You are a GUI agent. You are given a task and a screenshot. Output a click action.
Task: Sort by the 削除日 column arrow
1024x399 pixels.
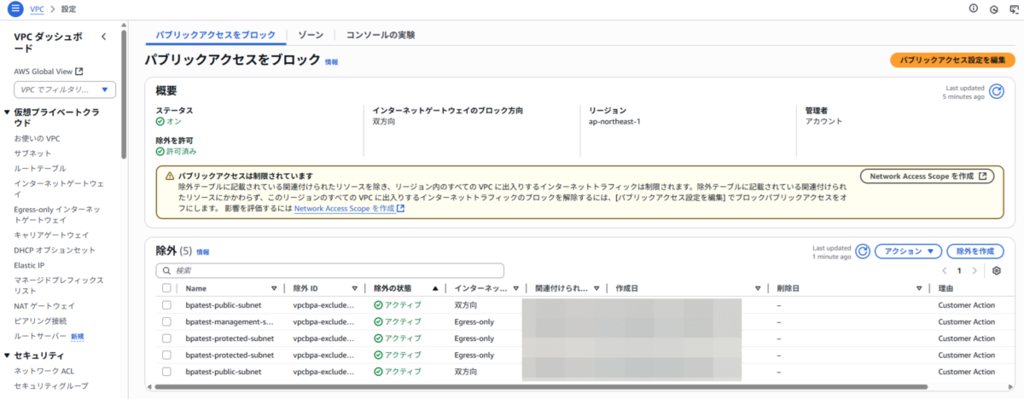click(x=919, y=288)
